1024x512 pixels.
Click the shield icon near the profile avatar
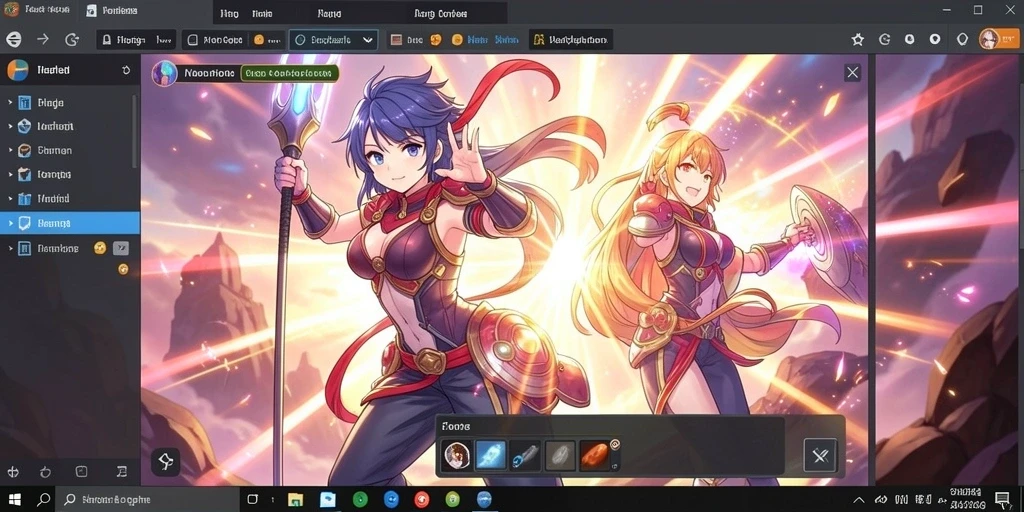(x=962, y=40)
